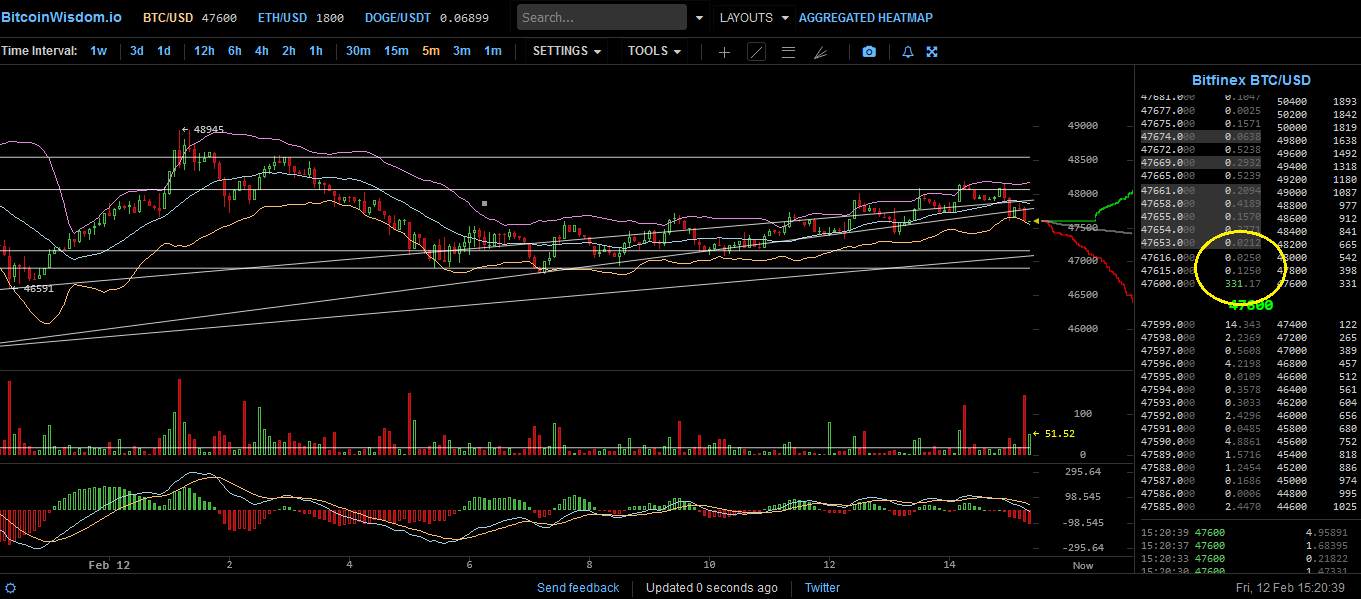Click the Feb 12 date label on time axis

click(109, 565)
